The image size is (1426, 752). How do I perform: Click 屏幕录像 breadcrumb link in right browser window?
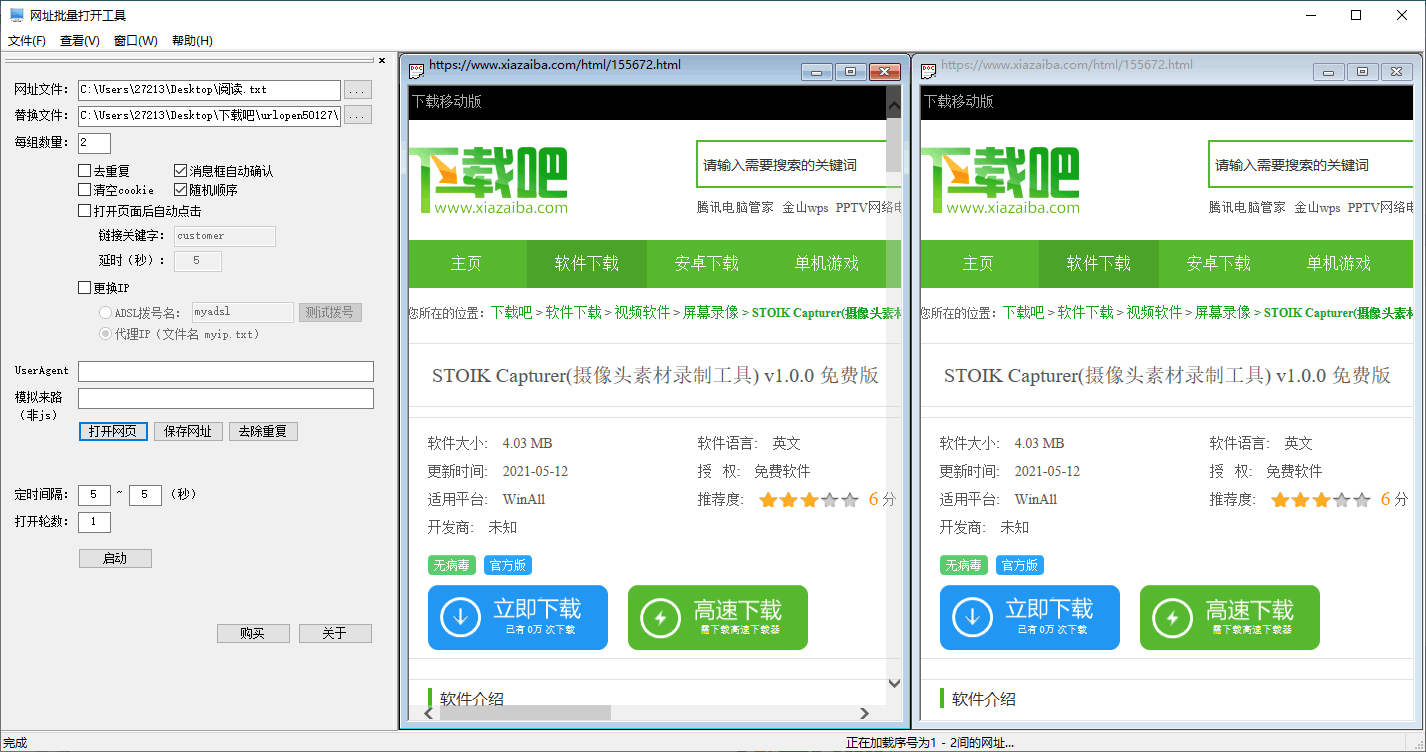1222,313
